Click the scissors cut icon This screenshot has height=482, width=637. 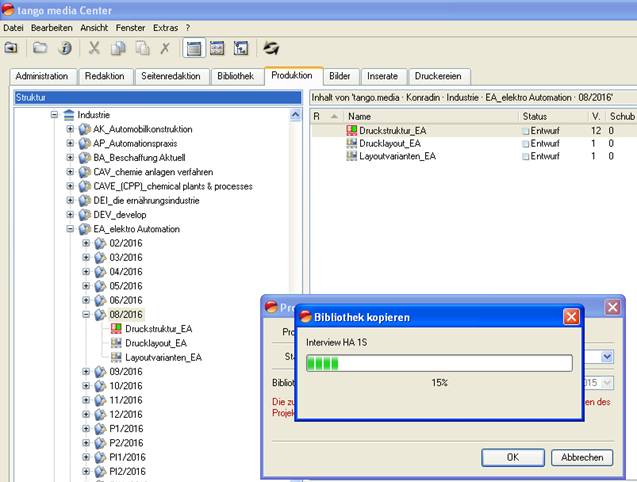click(x=94, y=47)
